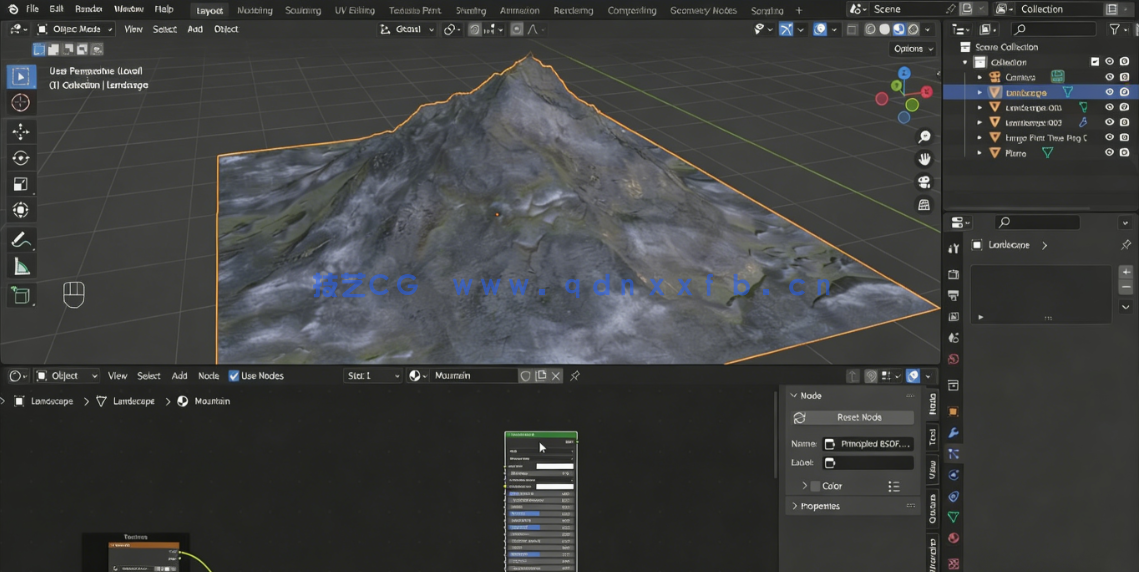1139x572 pixels.
Task: Open the Render menu
Action: click(89, 9)
